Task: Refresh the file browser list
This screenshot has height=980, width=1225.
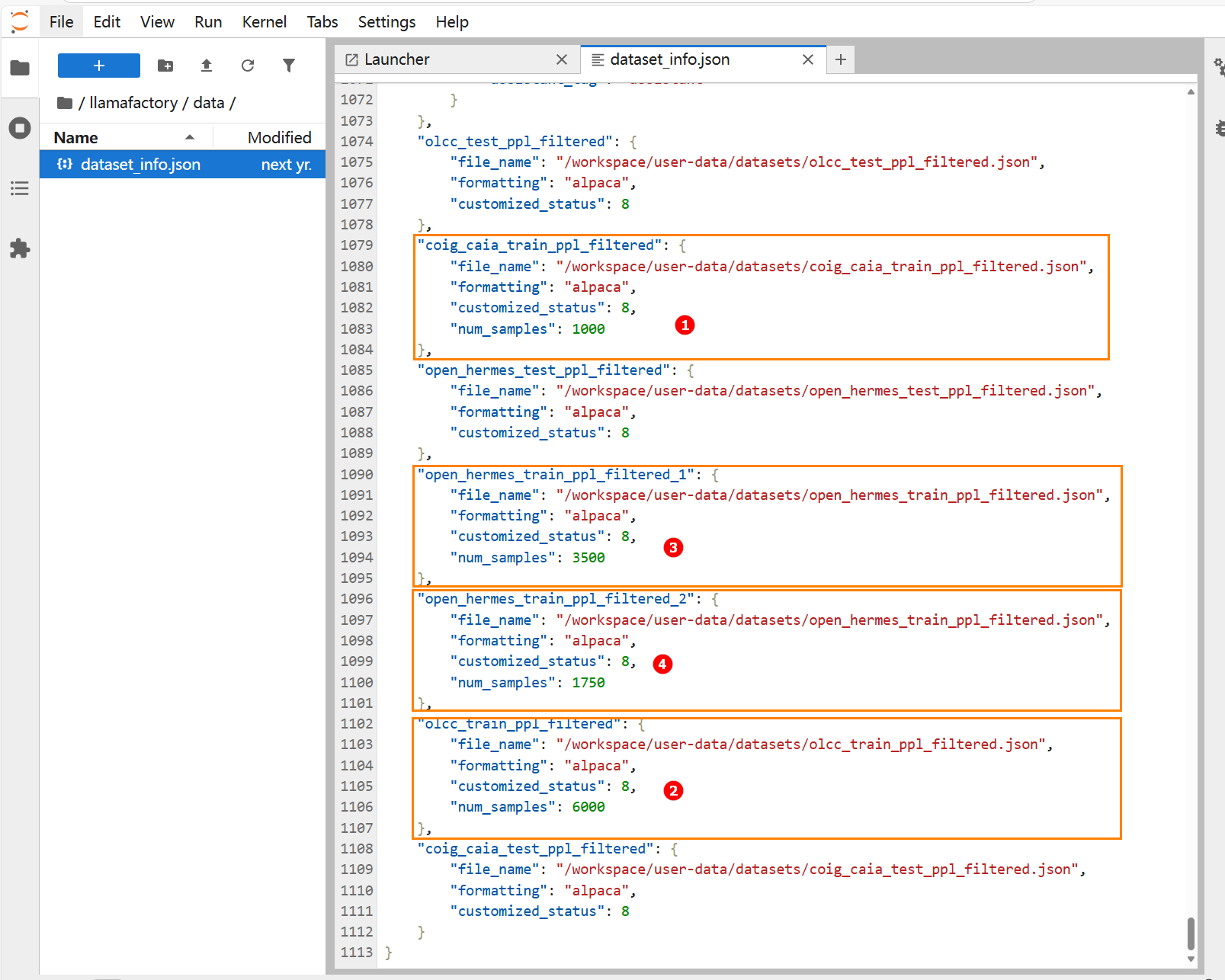Action: pyautogui.click(x=248, y=66)
